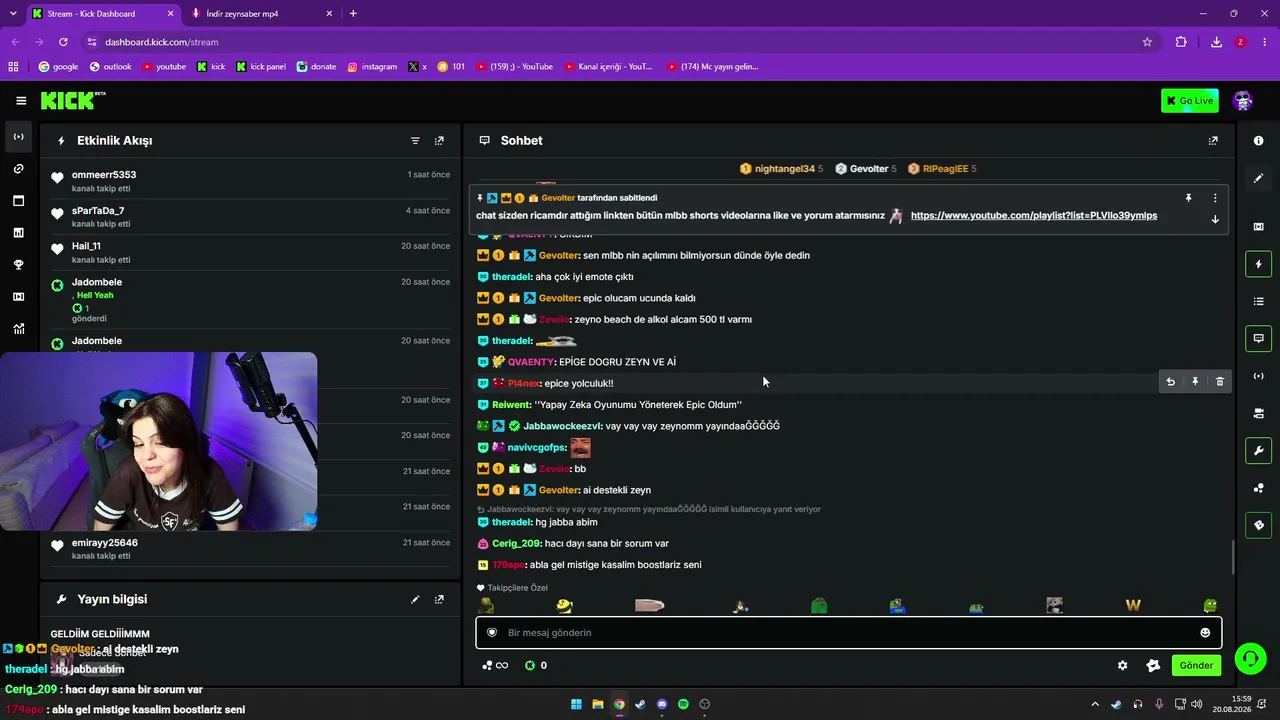
Task: Open the trophy icon in left sidebar
Action: 18,265
